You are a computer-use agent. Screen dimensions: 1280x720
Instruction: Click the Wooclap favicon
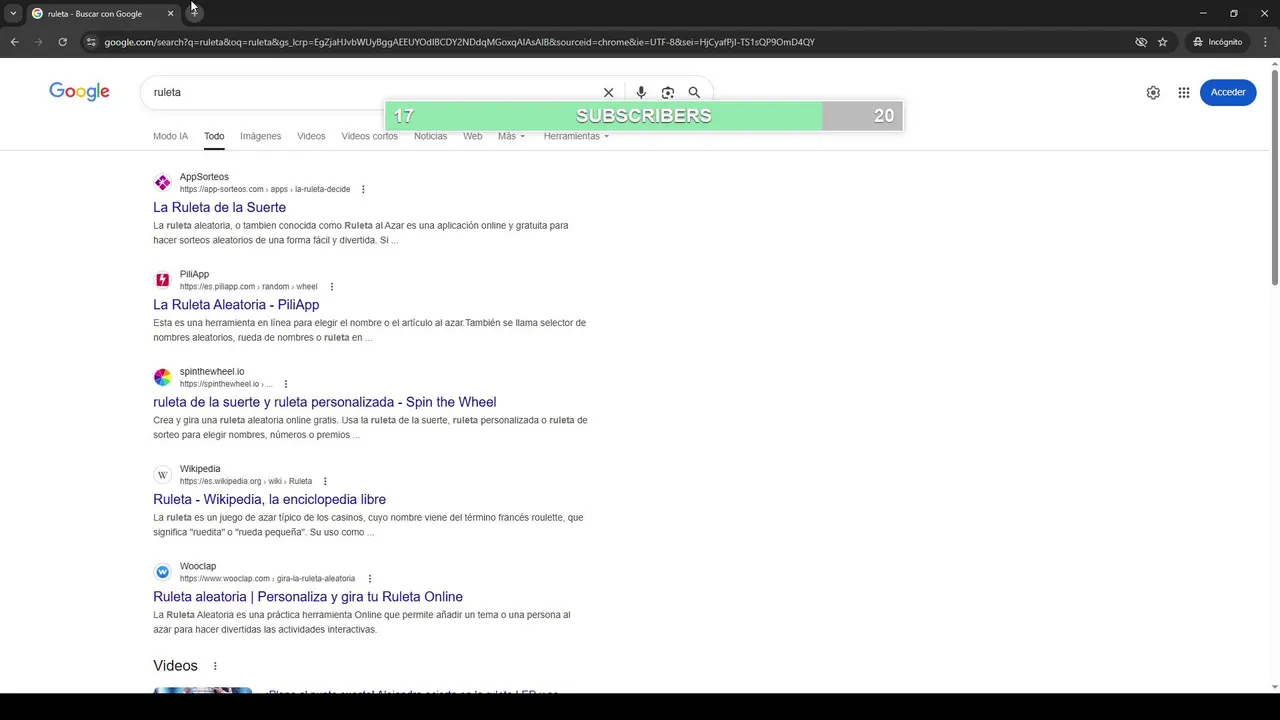click(162, 572)
